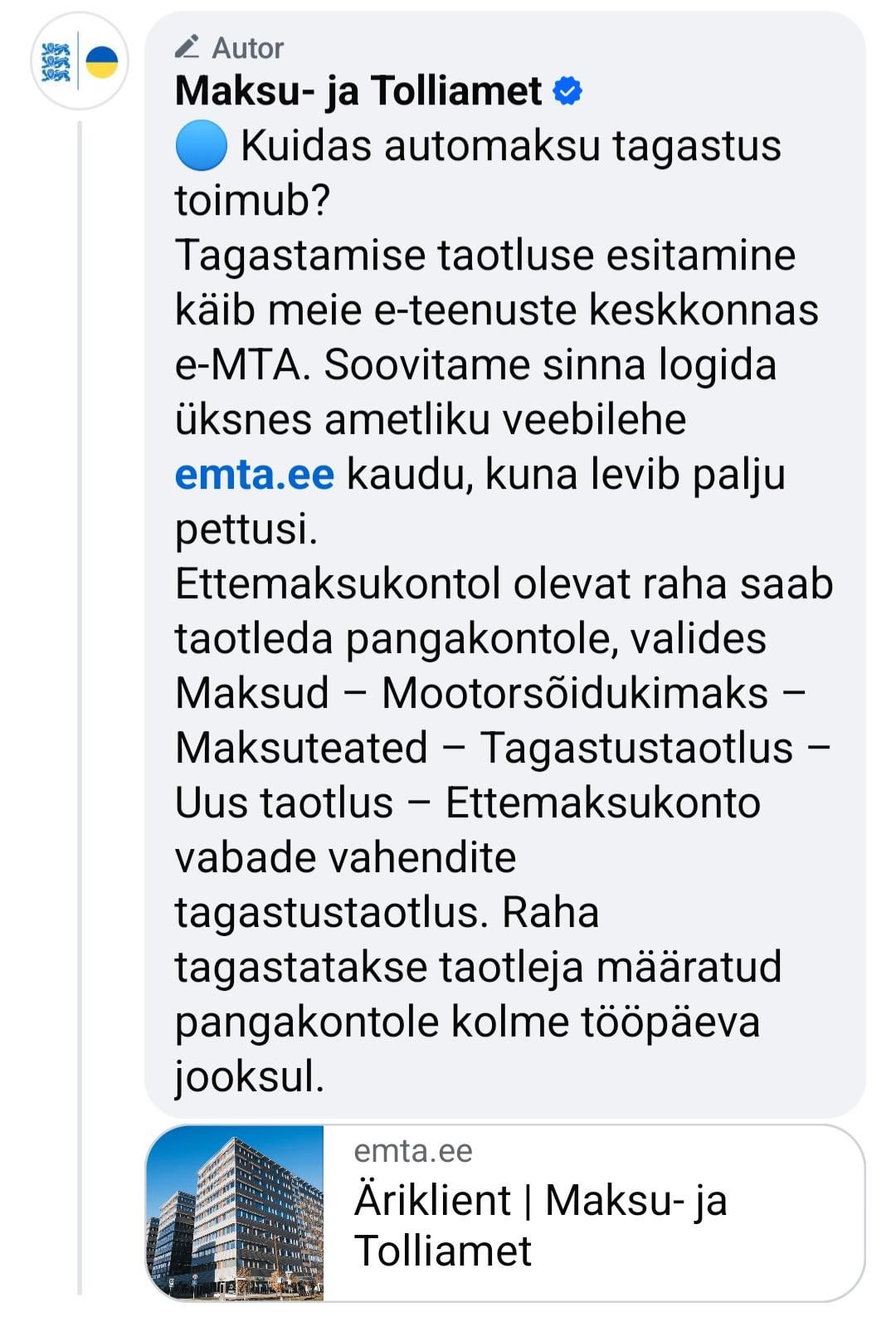
Task: Click the blue verified badge
Action: 567,90
